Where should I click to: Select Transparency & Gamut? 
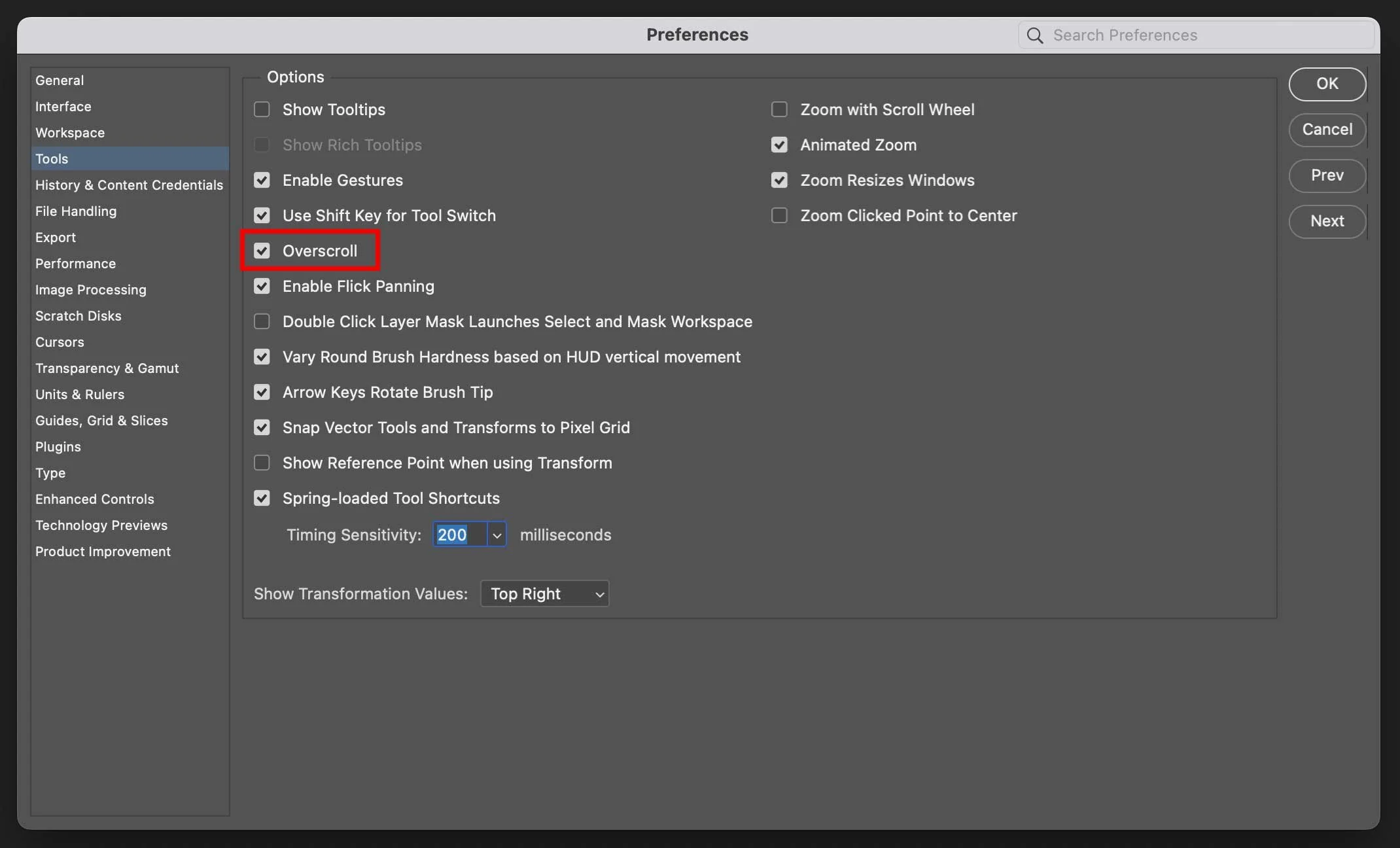(130, 368)
